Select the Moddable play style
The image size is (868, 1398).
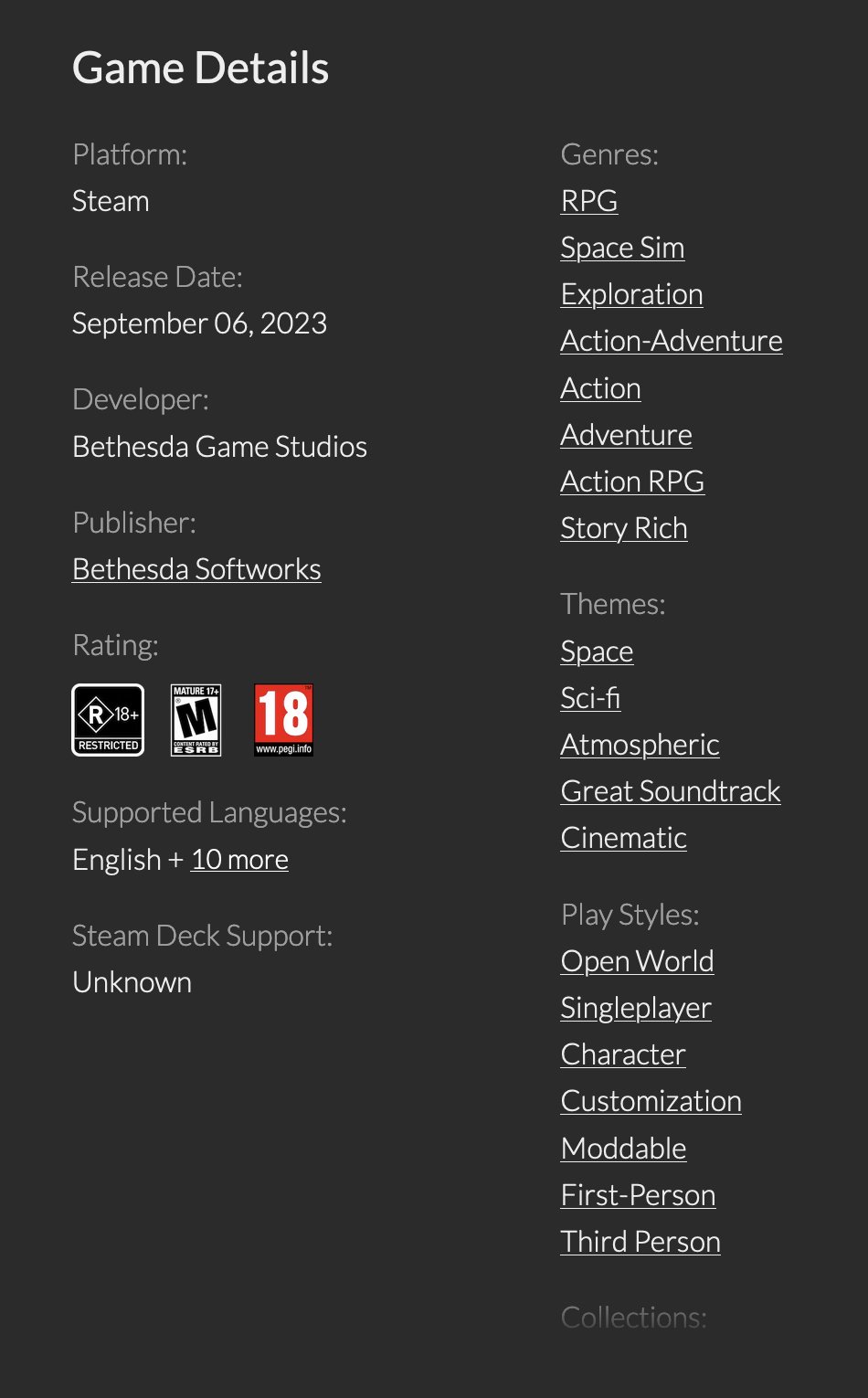623,1148
